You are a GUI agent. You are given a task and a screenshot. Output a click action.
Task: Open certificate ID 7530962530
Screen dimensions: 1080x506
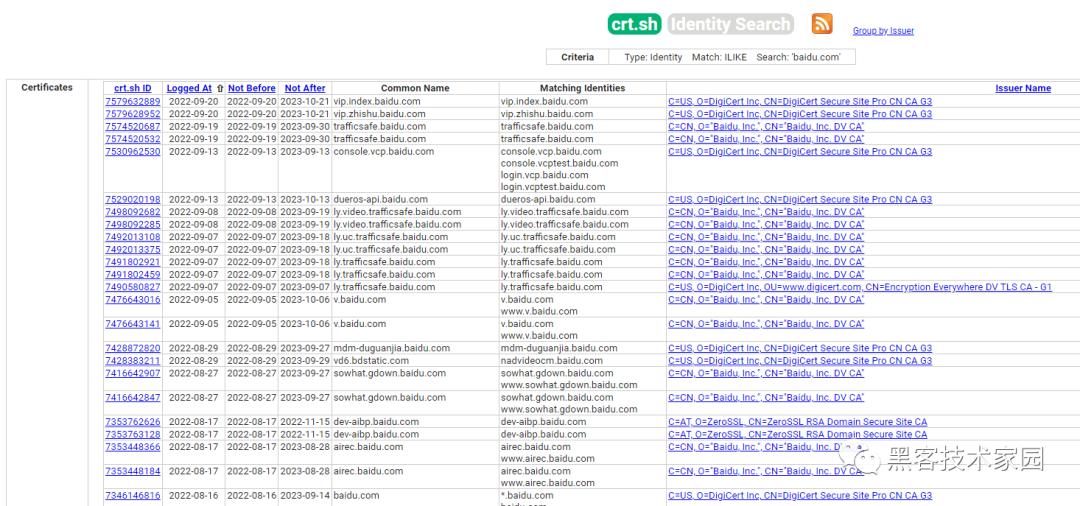coord(133,151)
